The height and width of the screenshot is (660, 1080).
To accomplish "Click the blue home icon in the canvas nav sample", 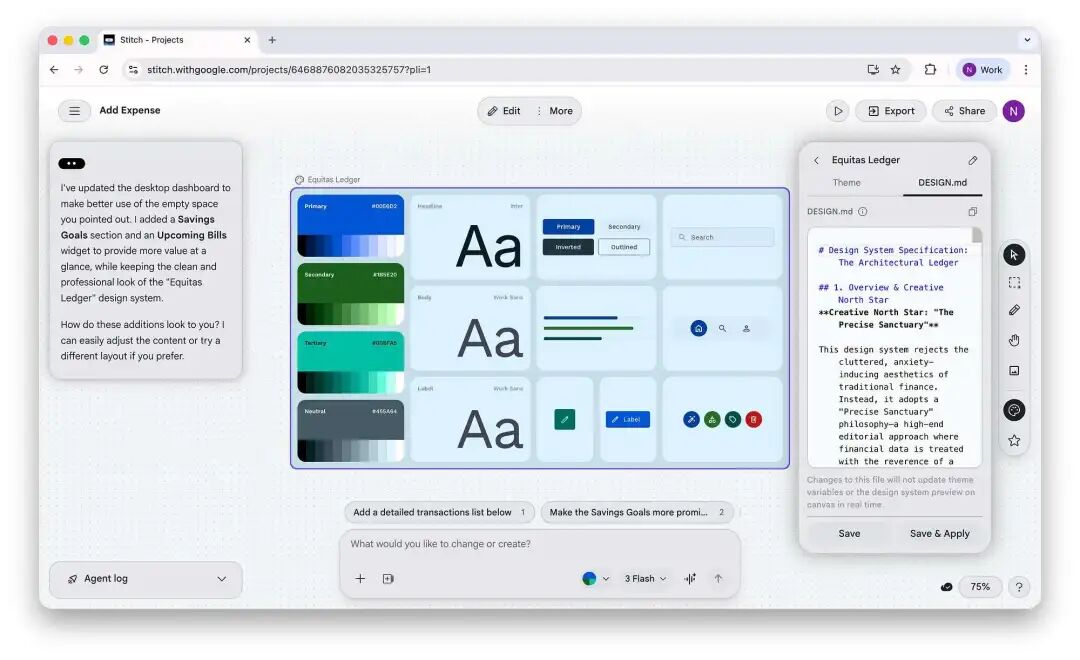I will 698,329.
